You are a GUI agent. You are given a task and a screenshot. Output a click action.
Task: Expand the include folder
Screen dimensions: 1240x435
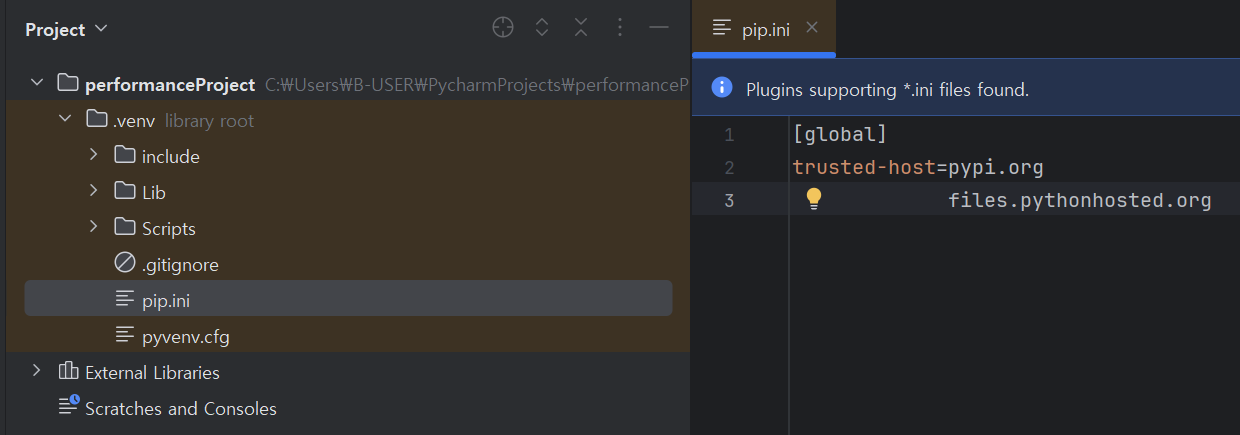pos(93,155)
